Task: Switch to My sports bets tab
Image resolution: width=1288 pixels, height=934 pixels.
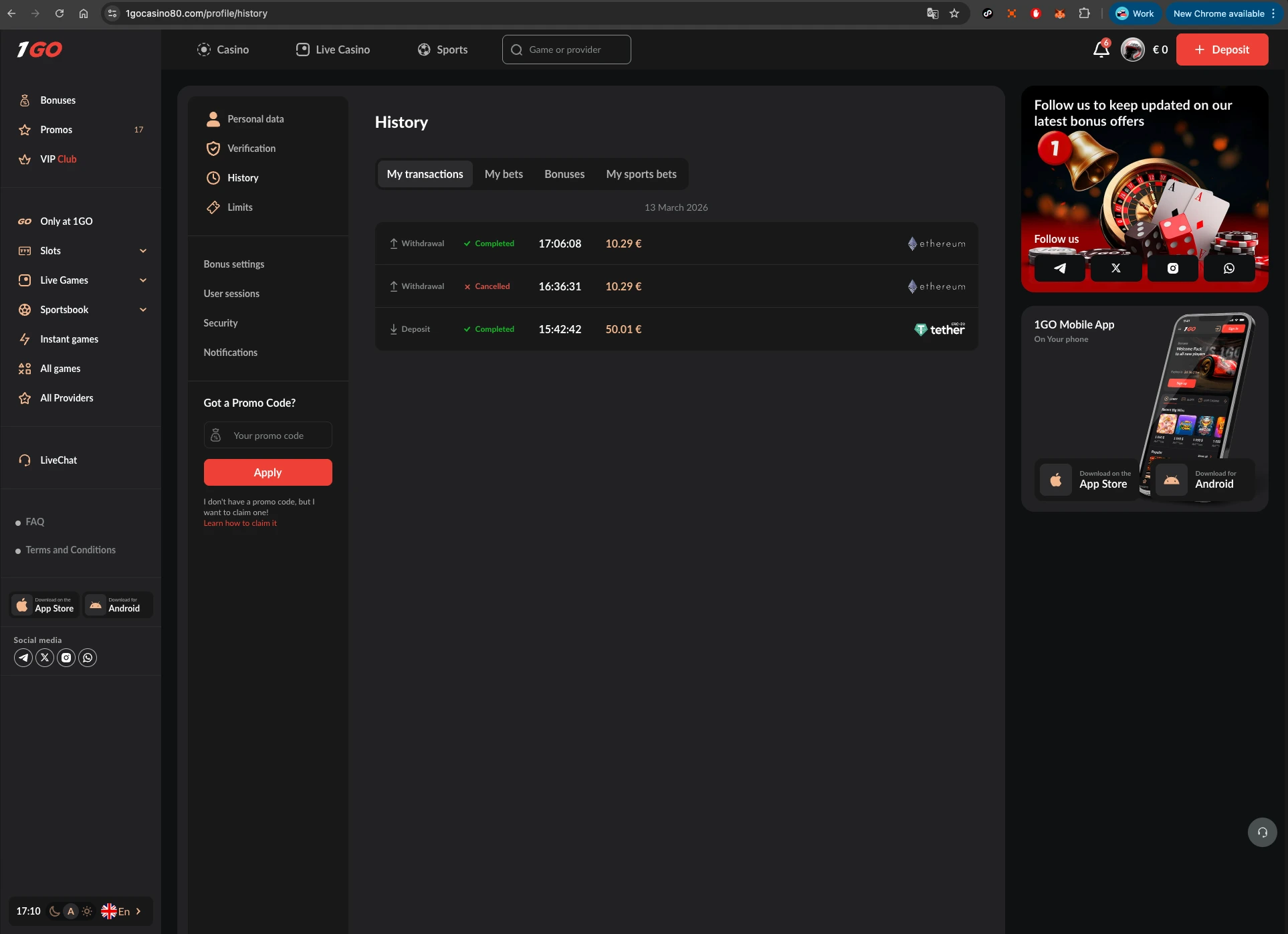Action: point(641,174)
